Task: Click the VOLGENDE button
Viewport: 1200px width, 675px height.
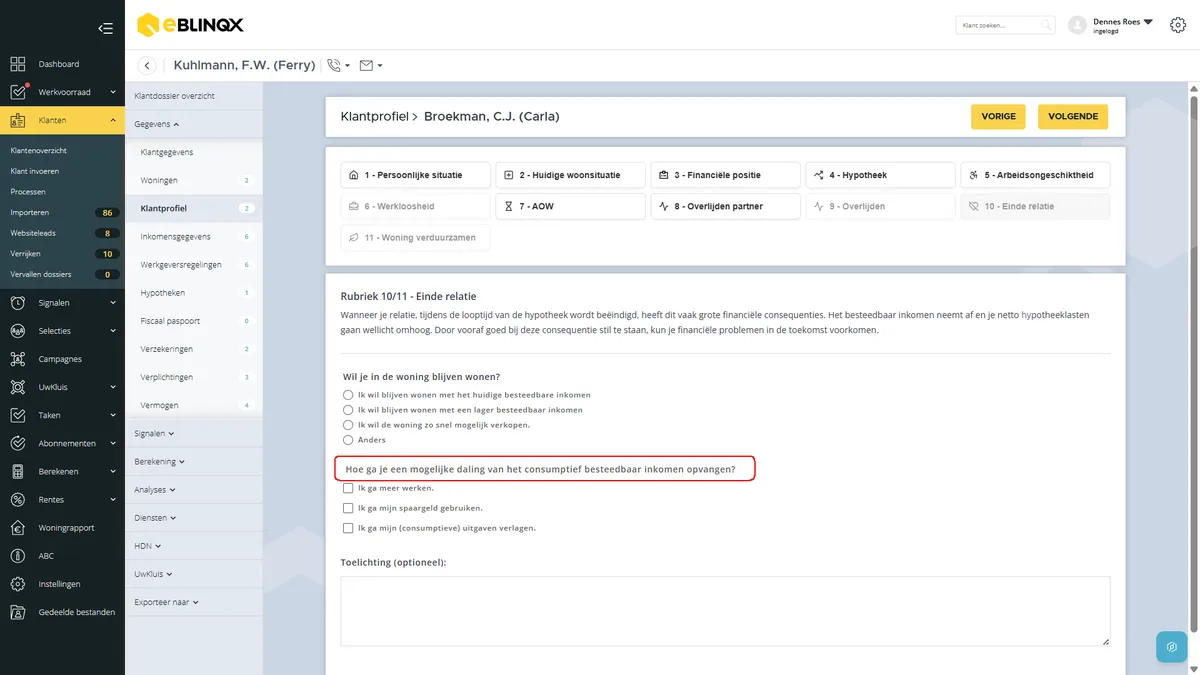Action: 1073,117
